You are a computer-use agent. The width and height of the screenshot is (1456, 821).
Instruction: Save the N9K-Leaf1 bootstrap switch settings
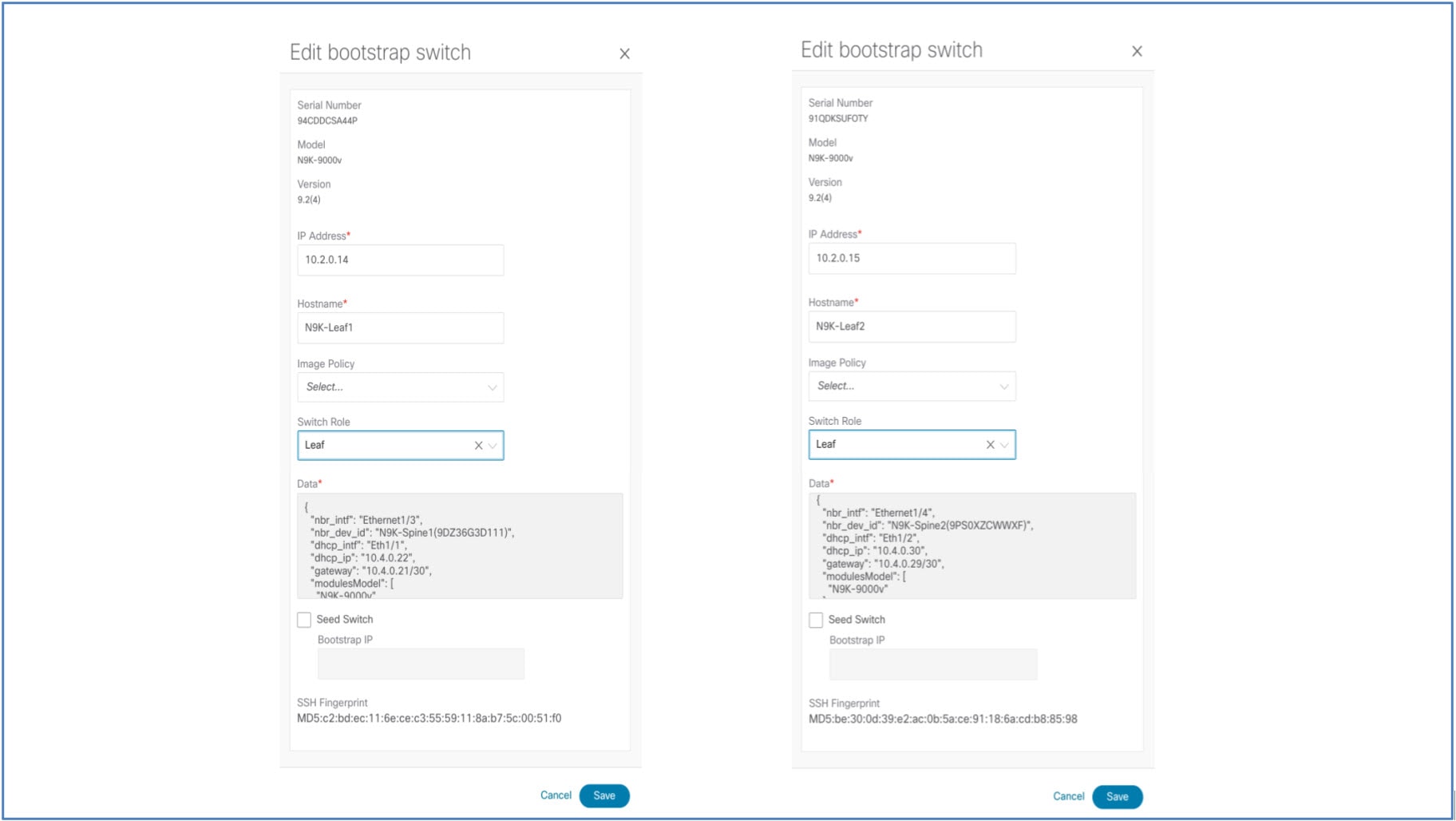[604, 795]
